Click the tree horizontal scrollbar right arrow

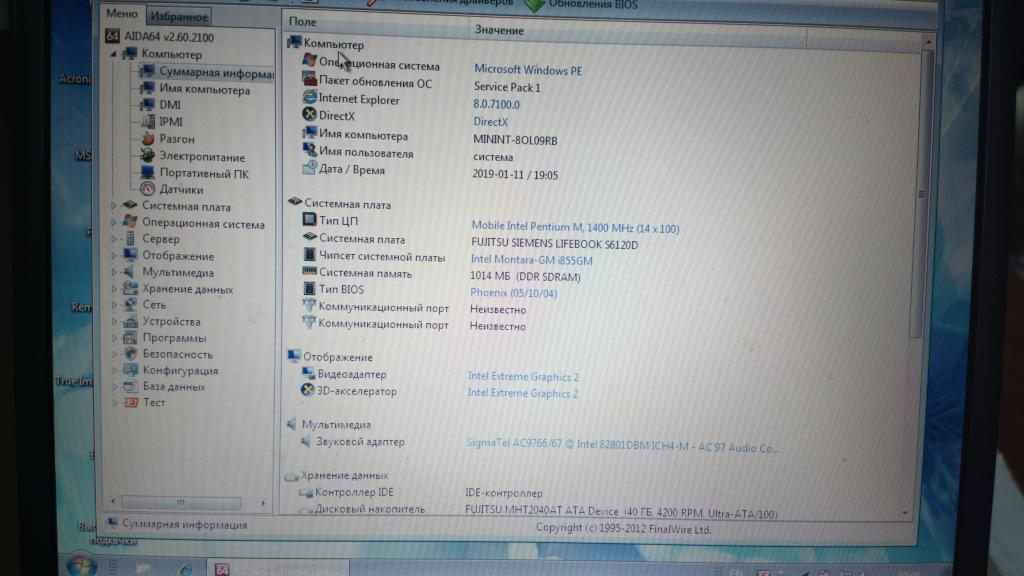(x=263, y=503)
